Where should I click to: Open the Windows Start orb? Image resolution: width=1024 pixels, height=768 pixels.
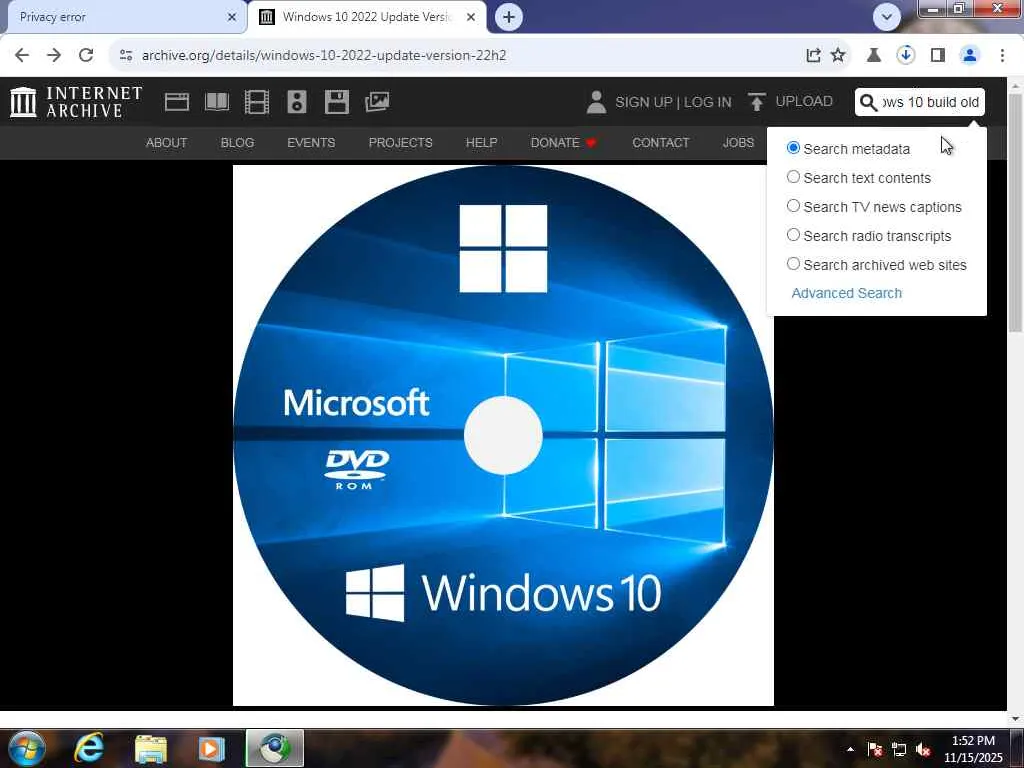26,748
